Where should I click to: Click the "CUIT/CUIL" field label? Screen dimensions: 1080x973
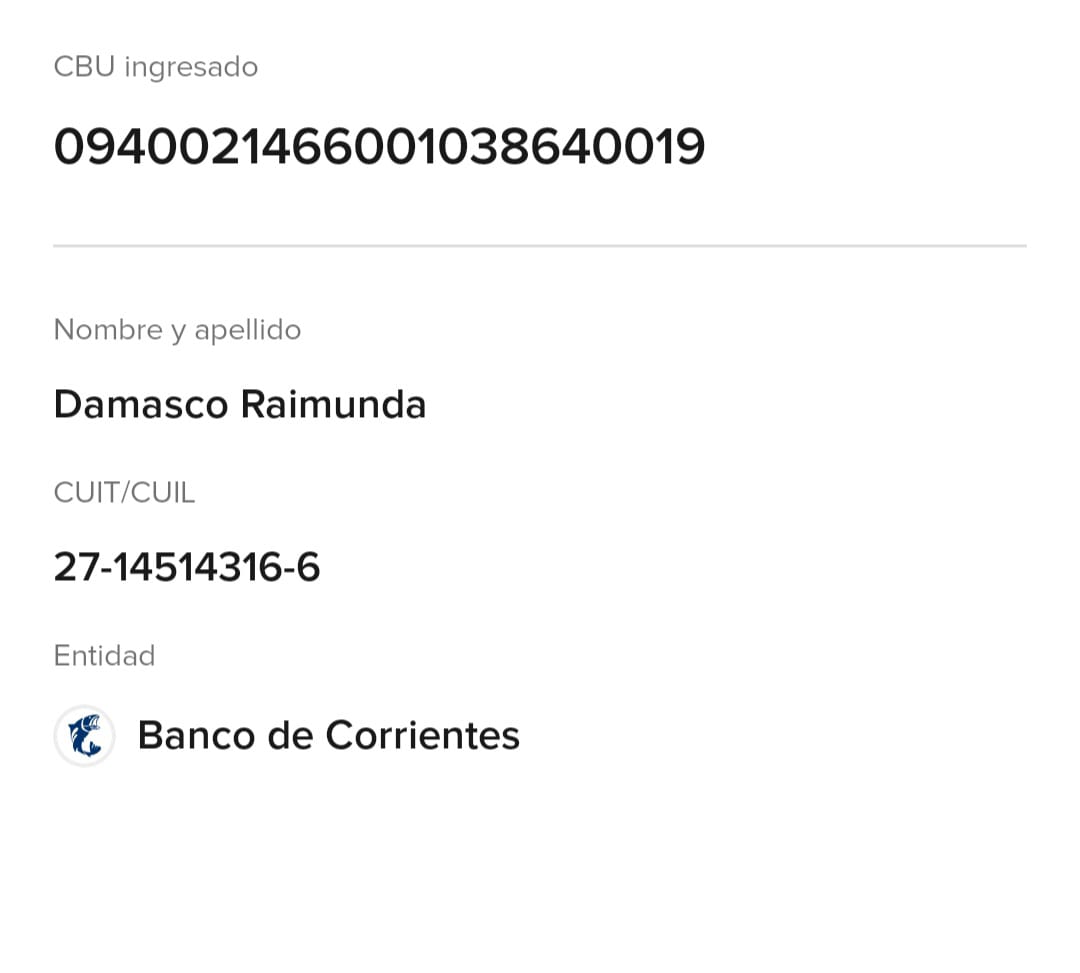point(124,492)
